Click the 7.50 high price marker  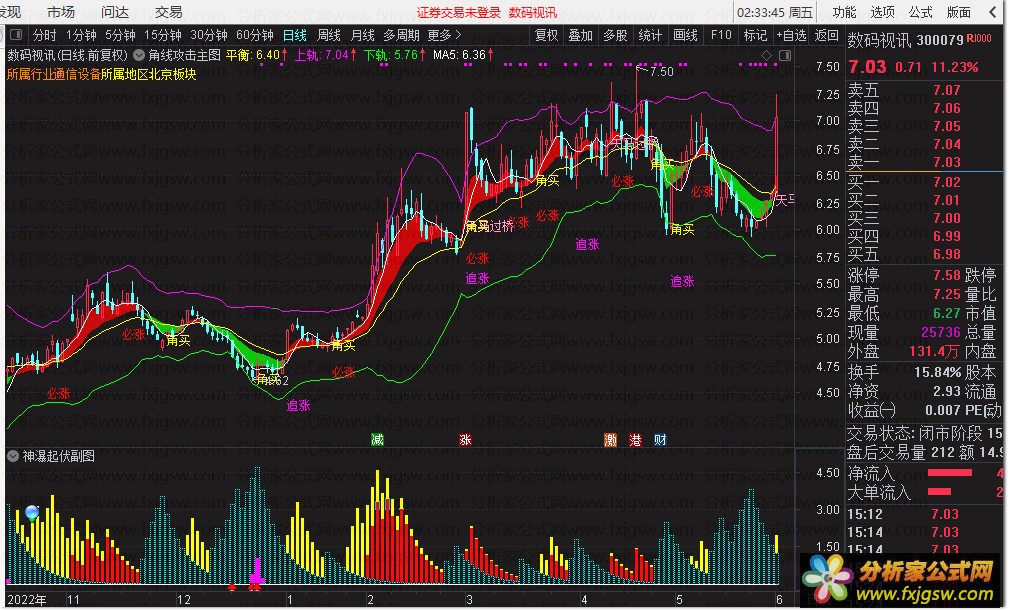pyautogui.click(x=662, y=71)
